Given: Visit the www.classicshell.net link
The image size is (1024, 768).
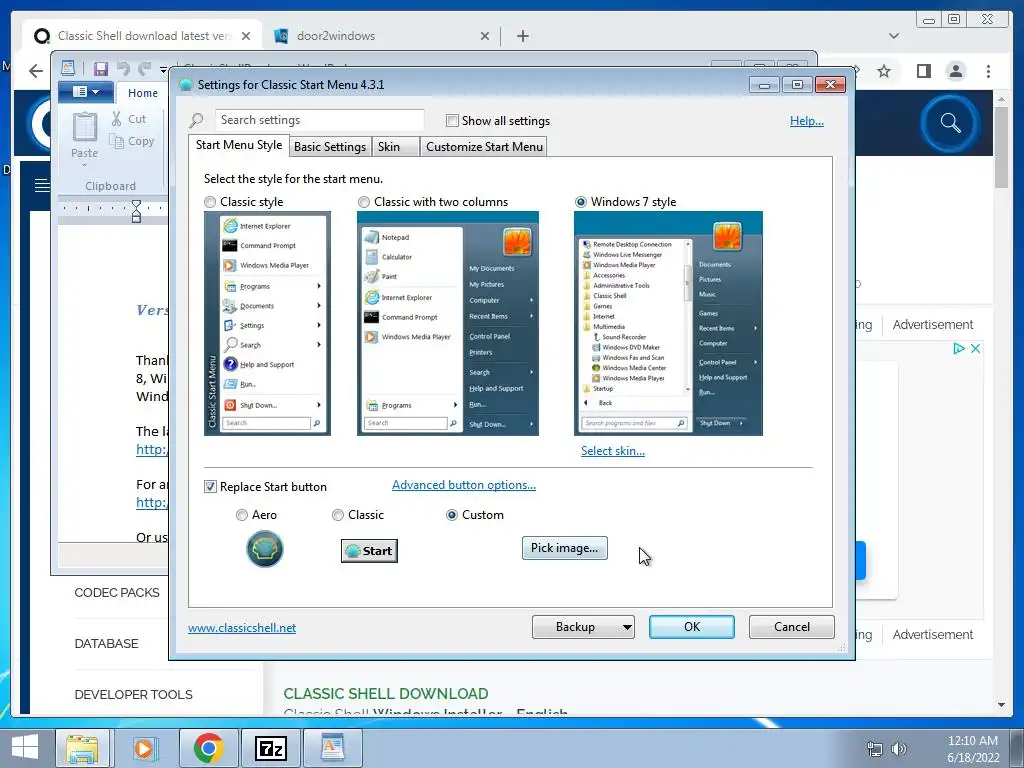Looking at the screenshot, I should 242,628.
